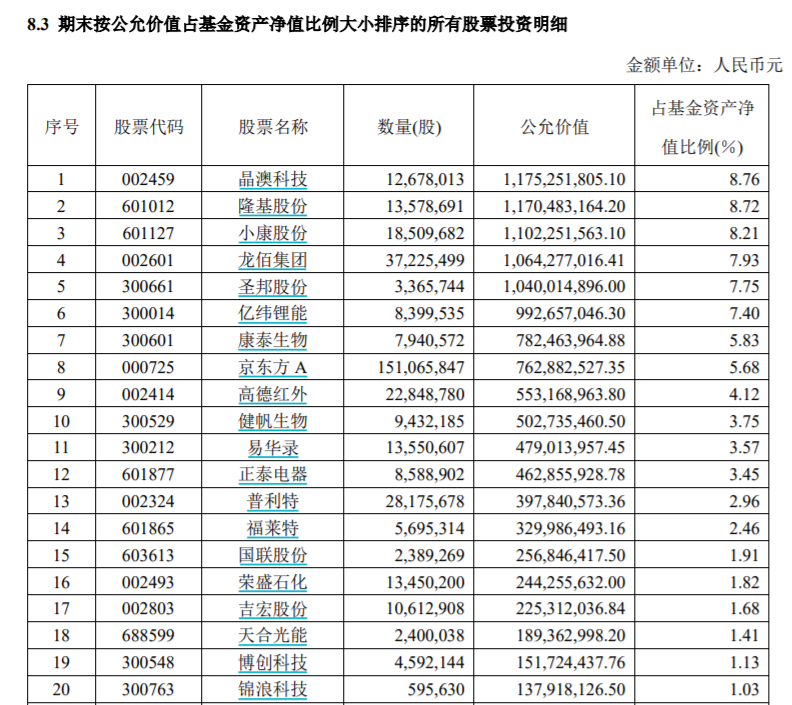Select the 福莱特 stock link
Viewport: 792px width, 705px height.
tap(273, 528)
